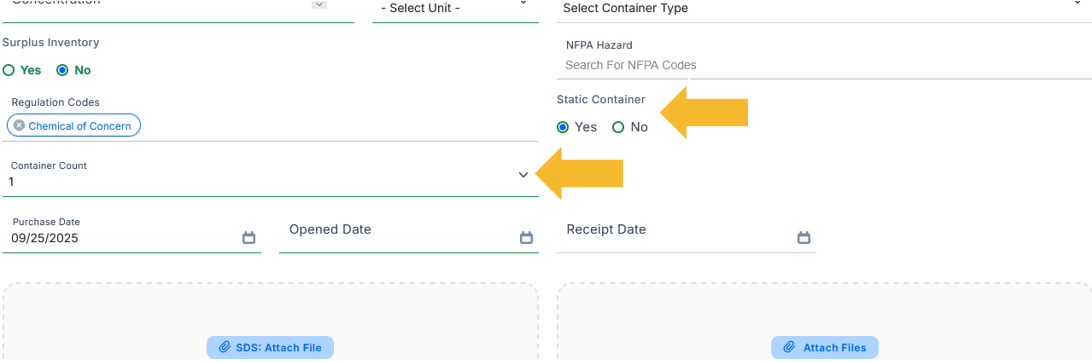Open the Opened Date calendar picker
The width and height of the screenshot is (1092, 362).
tap(526, 238)
